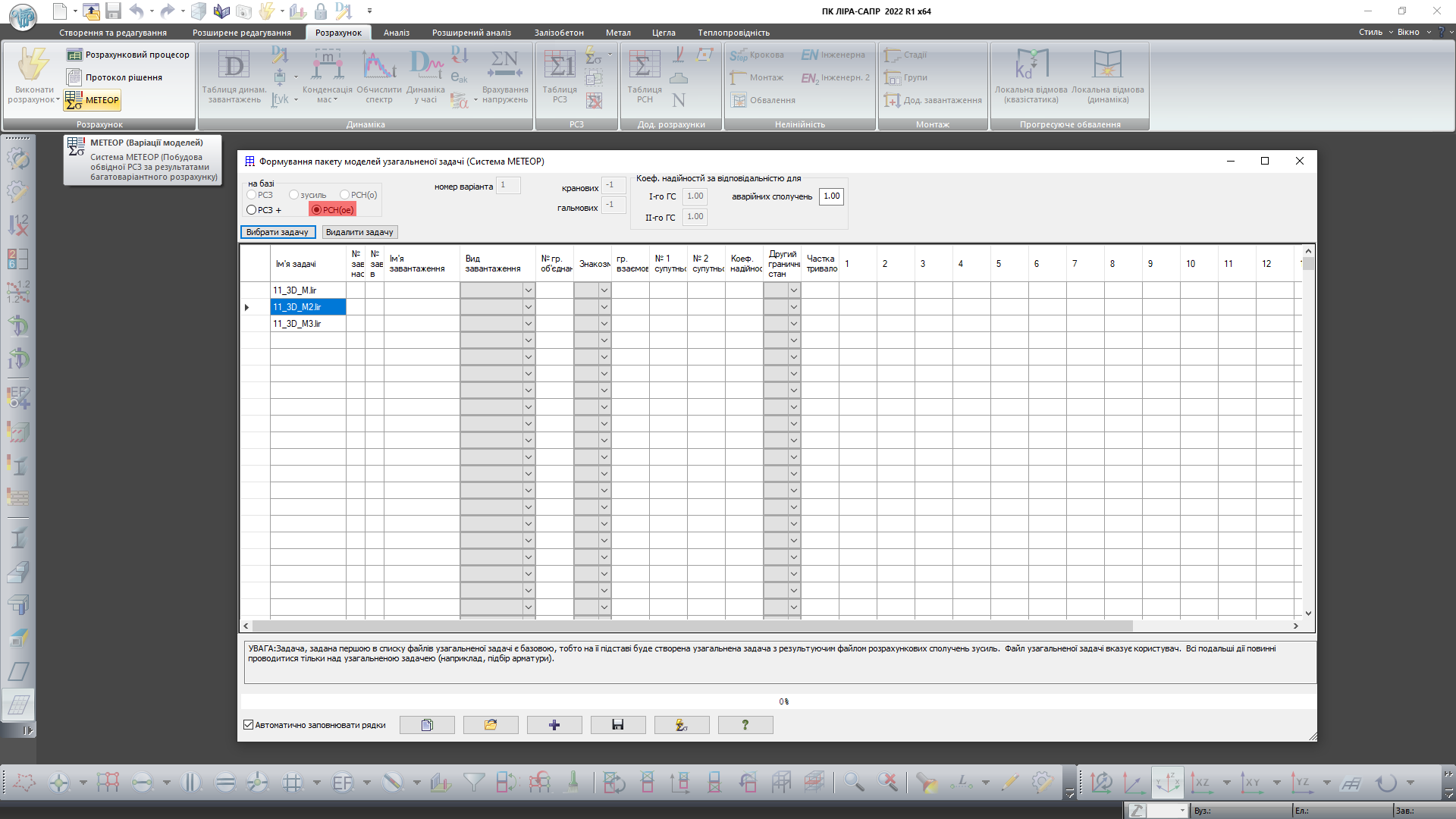Click the copy icon button in dialog
1456x819 pixels.
427,725
